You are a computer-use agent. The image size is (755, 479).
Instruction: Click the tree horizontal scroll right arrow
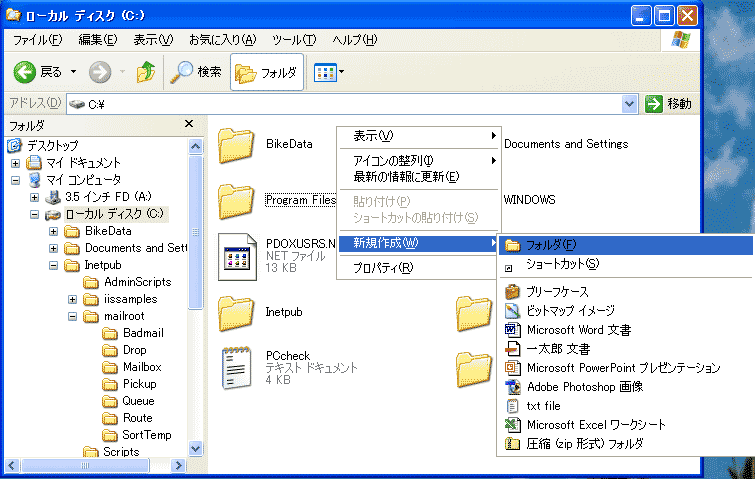coord(178,465)
